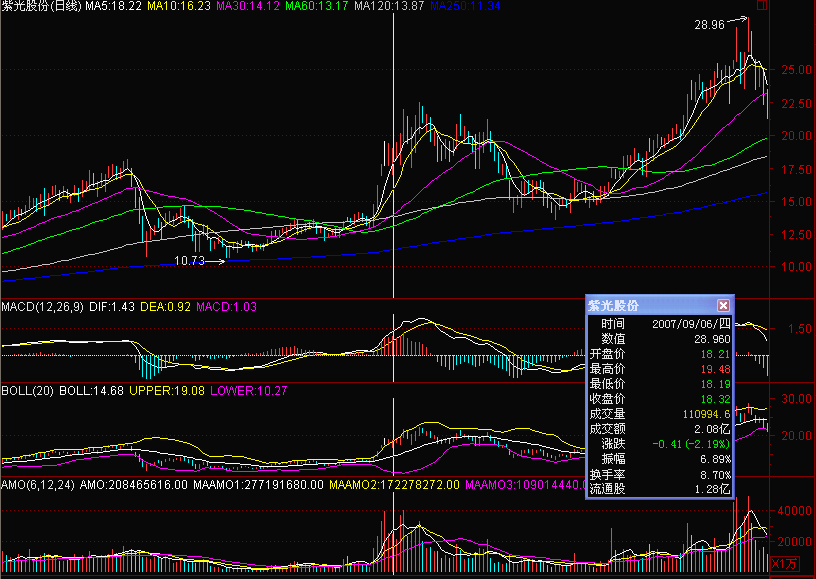Click the AMO(6,12,24) indicator title
Image resolution: width=816 pixels, height=579 pixels.
38,484
